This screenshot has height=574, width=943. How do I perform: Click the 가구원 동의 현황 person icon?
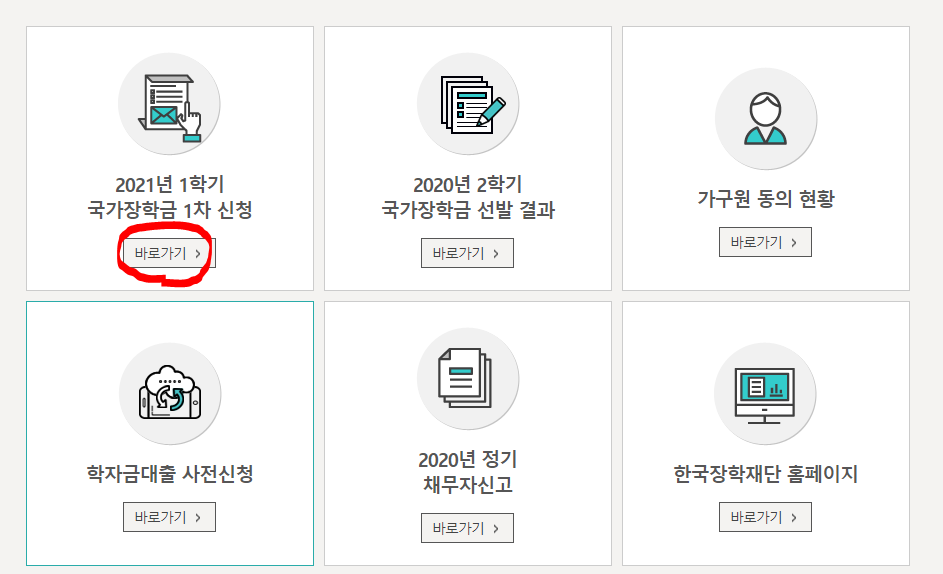pos(765,119)
